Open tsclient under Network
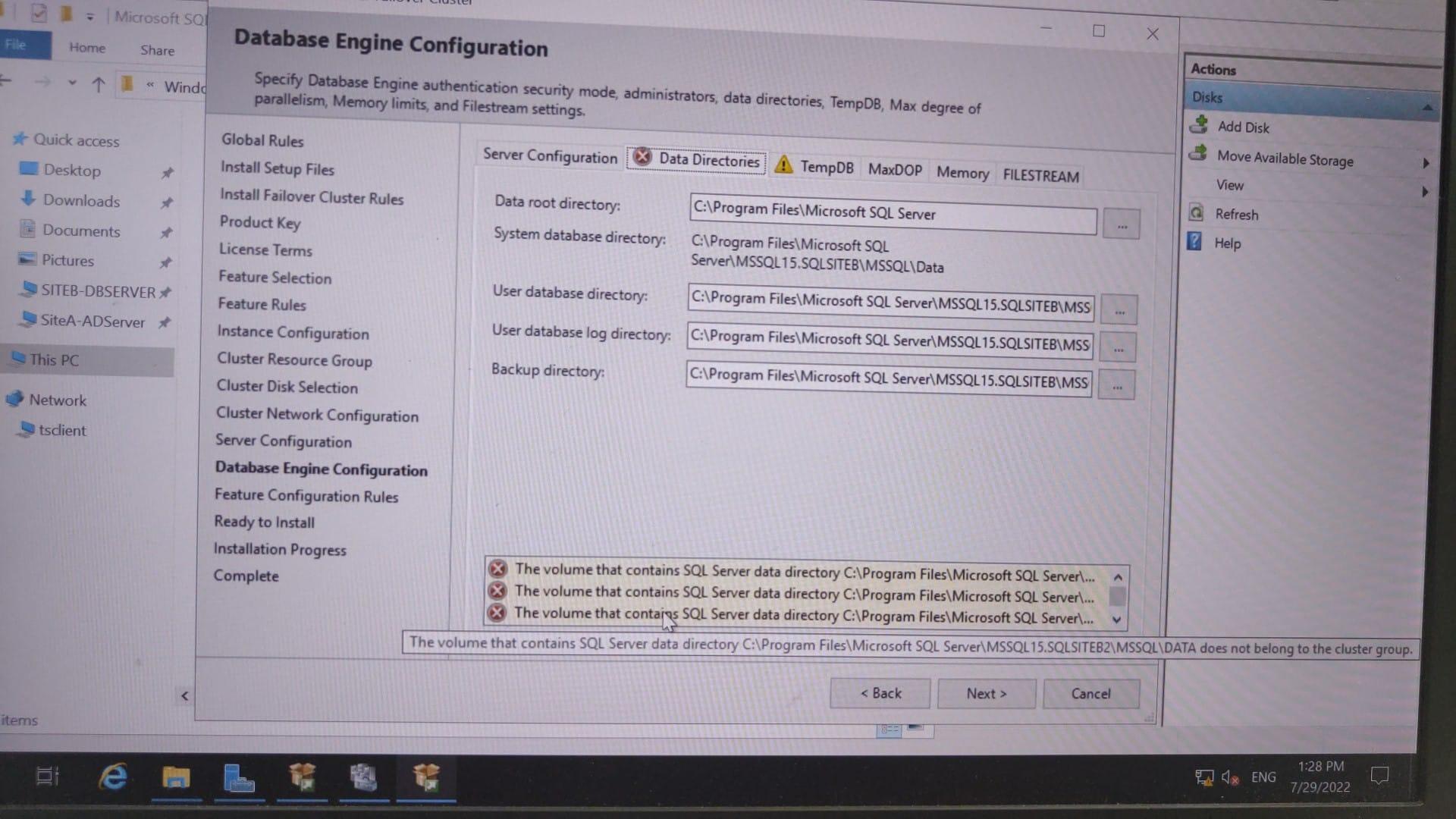This screenshot has height=819, width=1456. coord(62,430)
